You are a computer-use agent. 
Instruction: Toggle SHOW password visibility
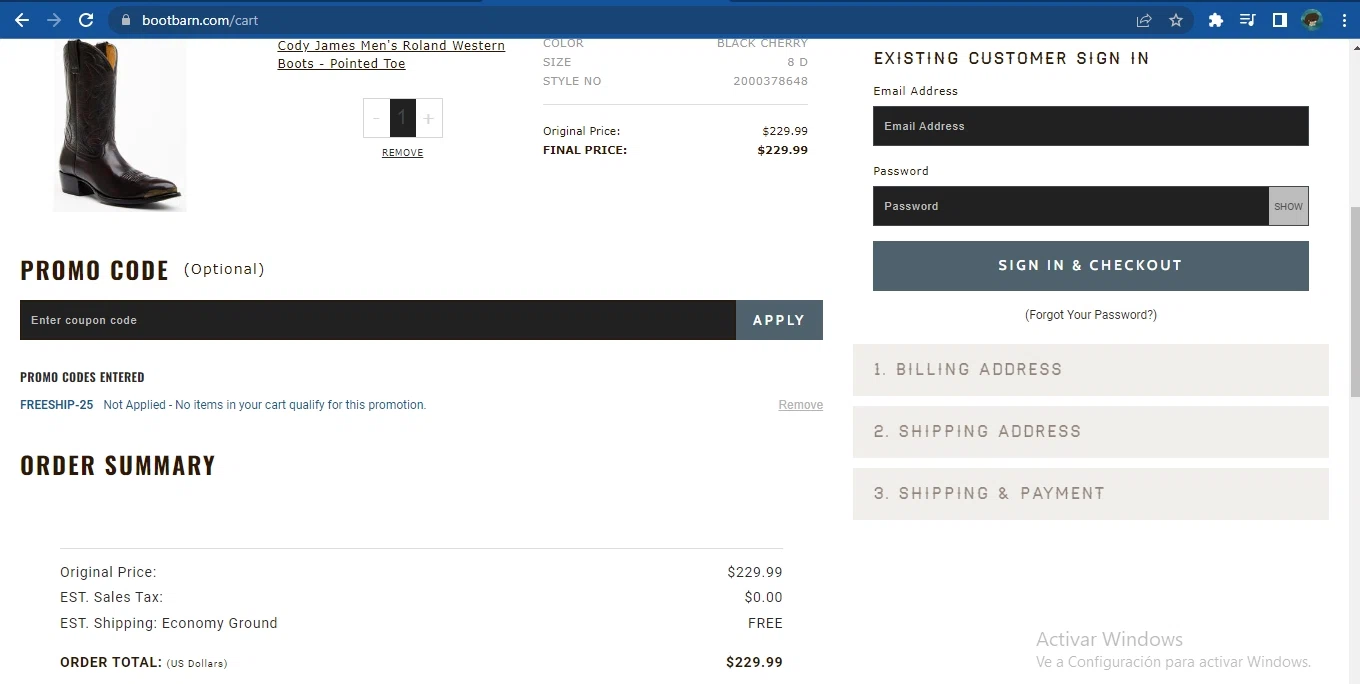1288,206
